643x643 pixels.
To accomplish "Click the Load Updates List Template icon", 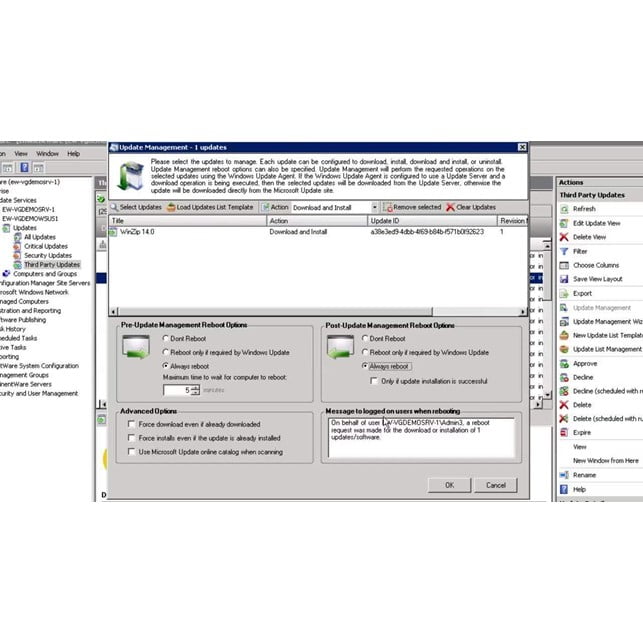I will click(171, 207).
